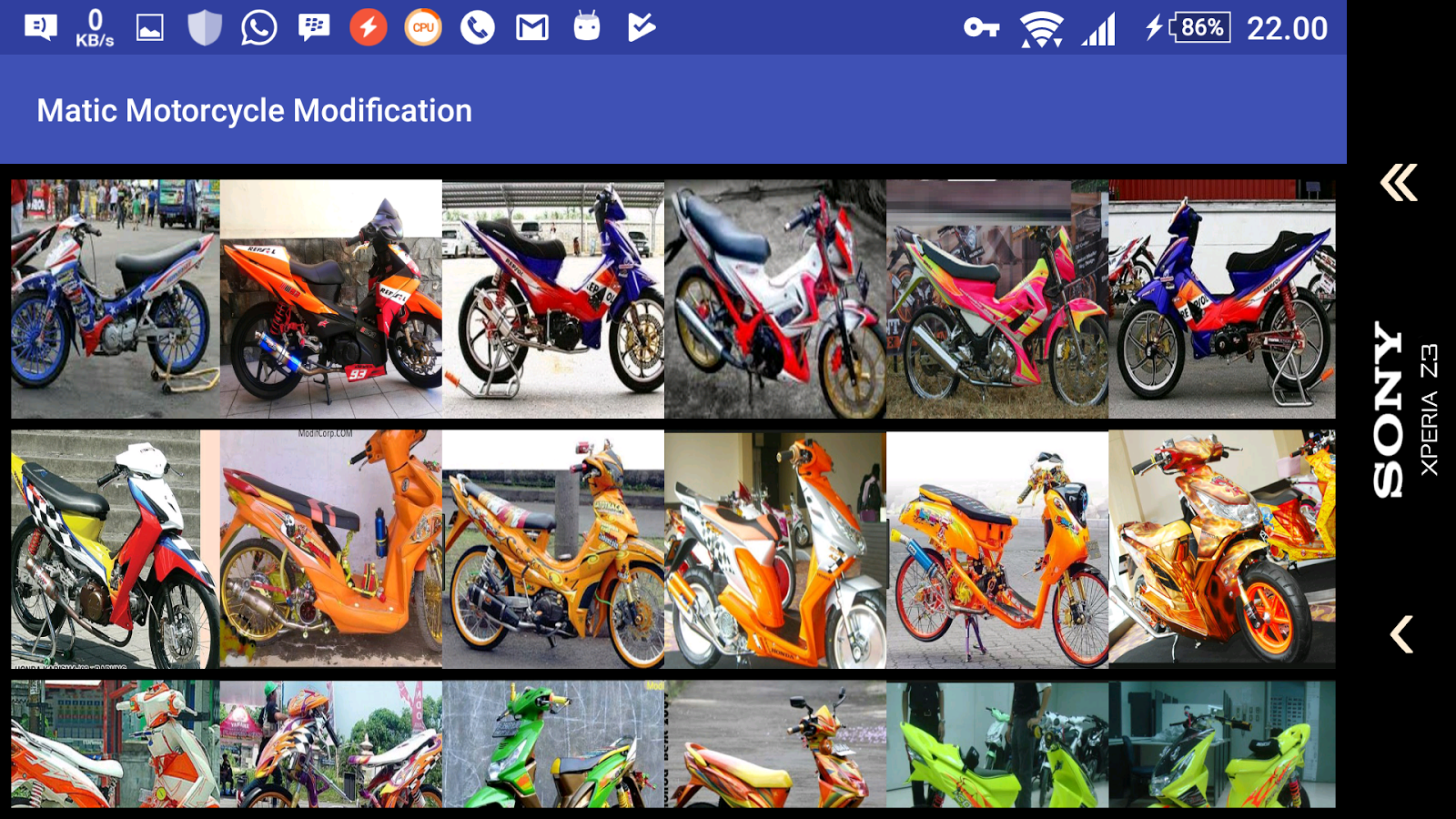Image resolution: width=1456 pixels, height=819 pixels.
Task: Open the orange-yellow scooter on grey asphalt thumbnail
Action: (x=775, y=744)
